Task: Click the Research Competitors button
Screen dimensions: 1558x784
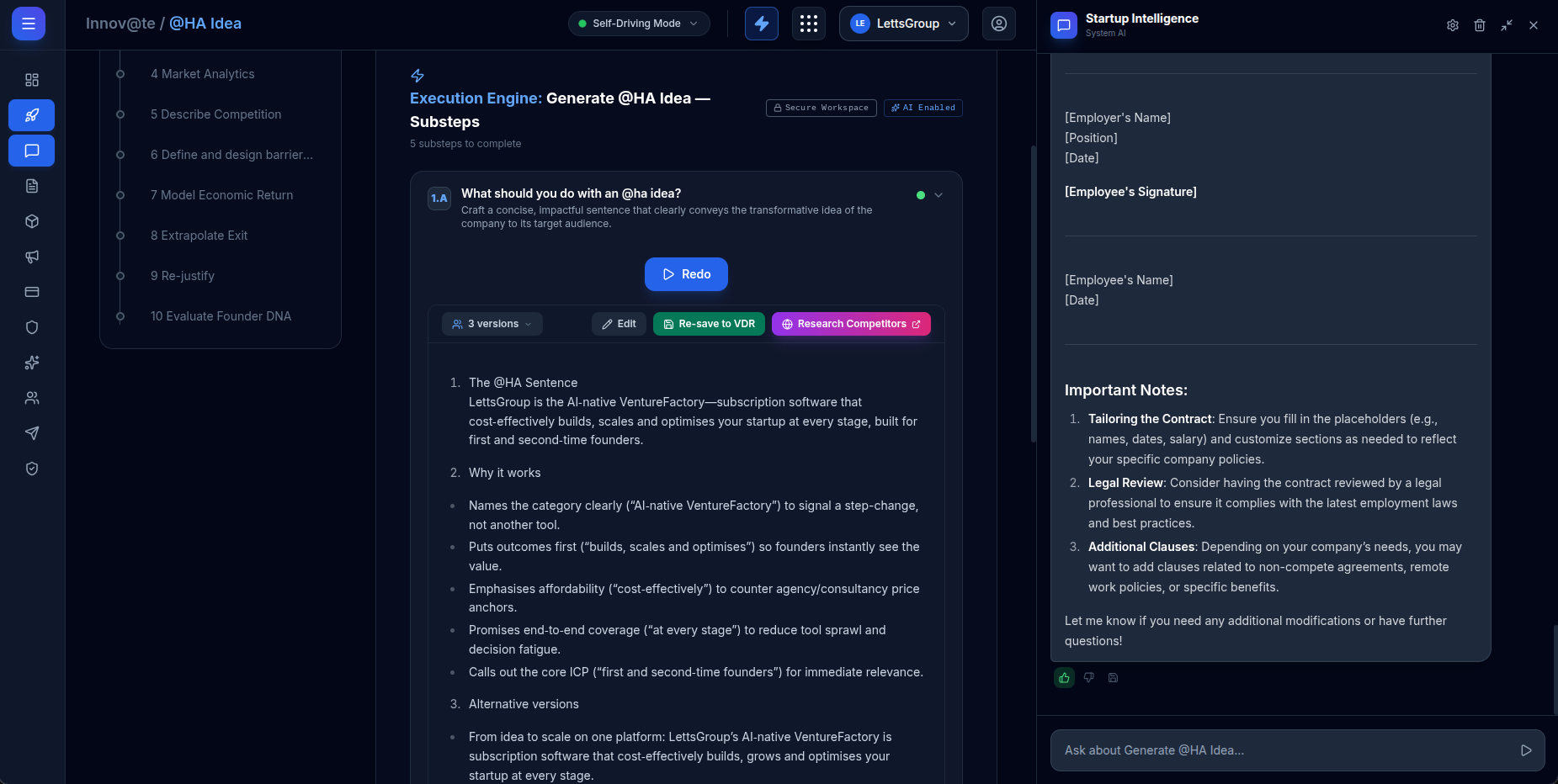Action: [850, 324]
